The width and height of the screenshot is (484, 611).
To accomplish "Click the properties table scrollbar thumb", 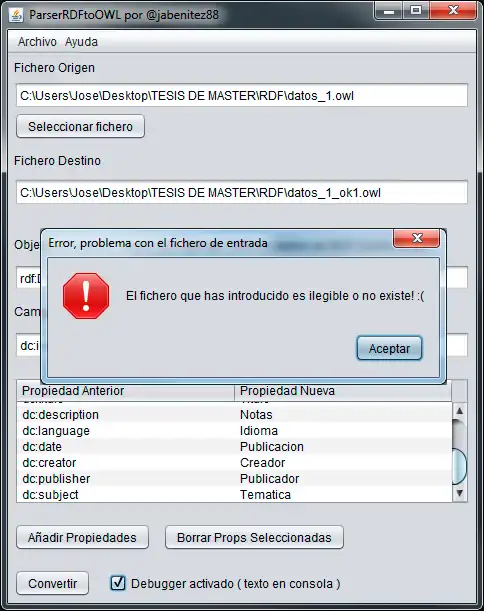I will (x=459, y=466).
